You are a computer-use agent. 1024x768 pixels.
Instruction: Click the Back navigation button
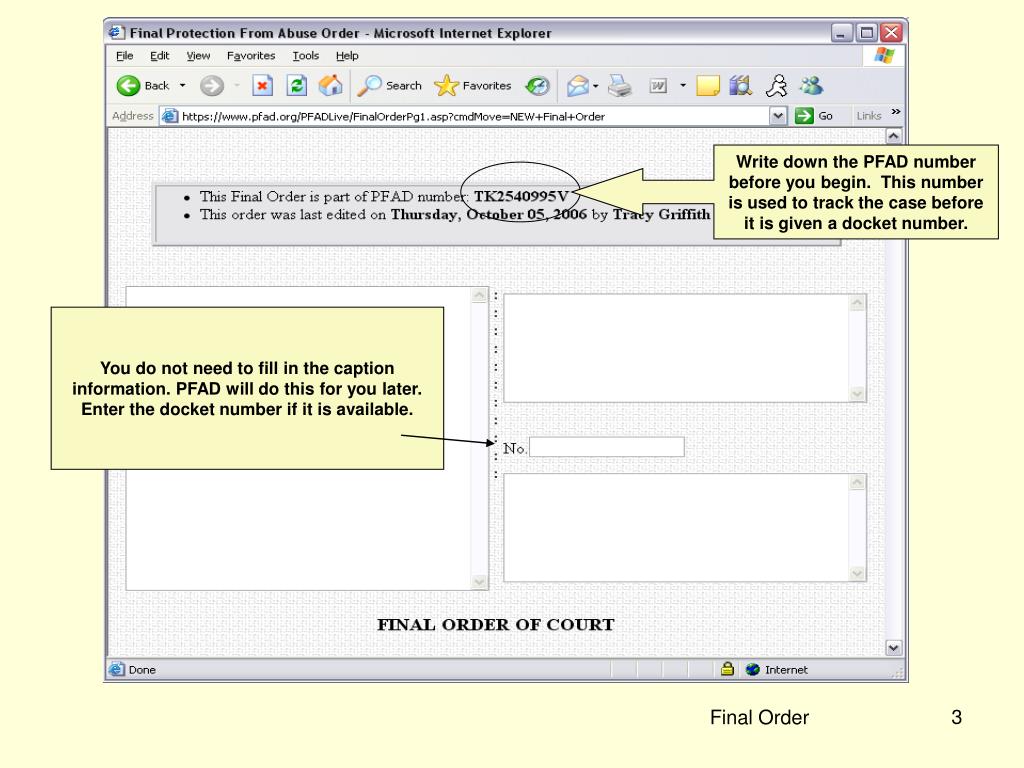(143, 86)
